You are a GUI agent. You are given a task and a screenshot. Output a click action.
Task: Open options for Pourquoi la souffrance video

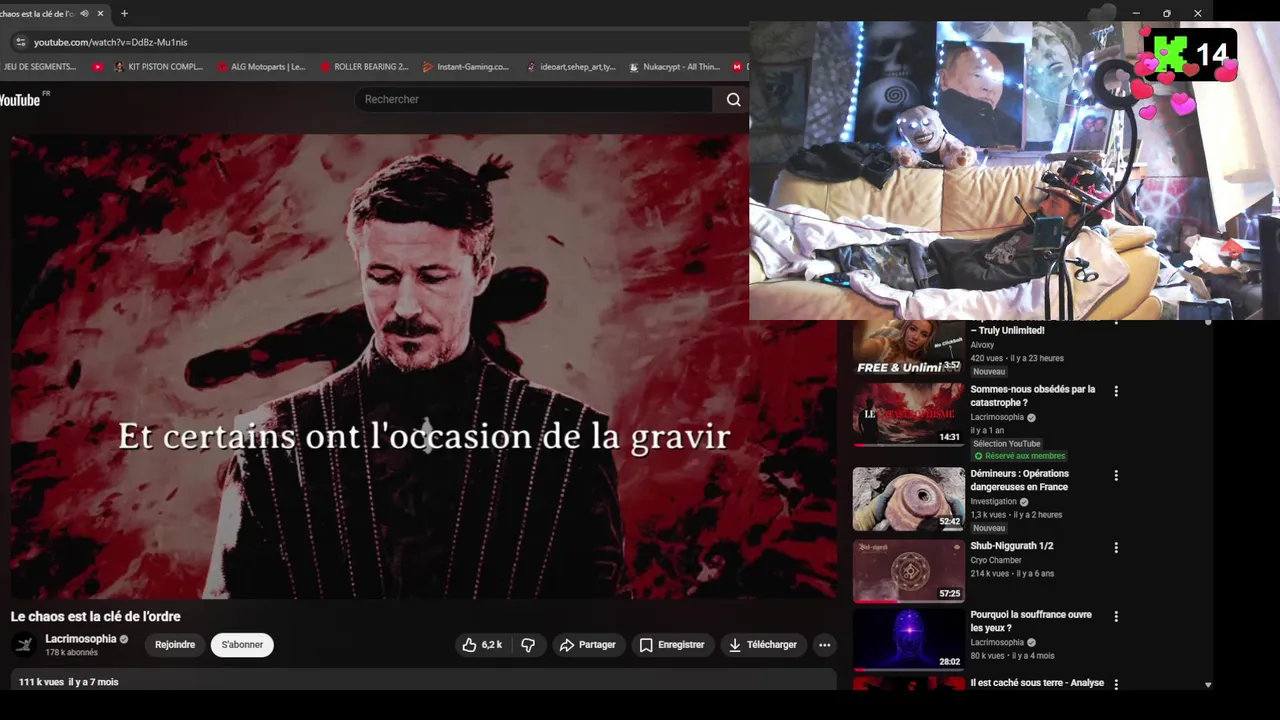coord(1116,616)
